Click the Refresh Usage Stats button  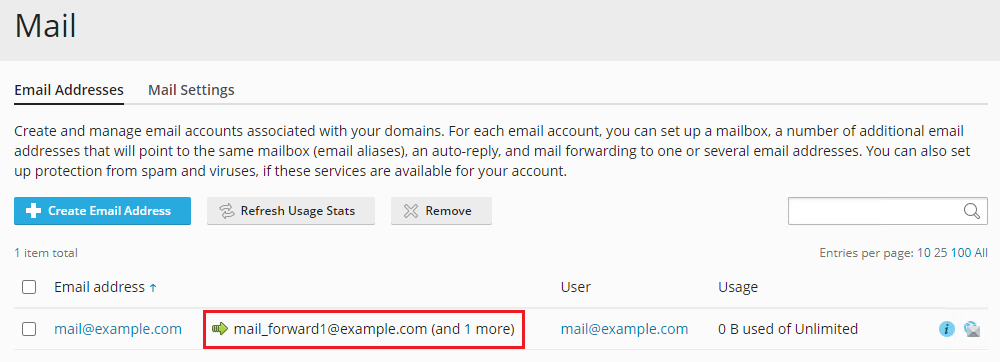291,211
